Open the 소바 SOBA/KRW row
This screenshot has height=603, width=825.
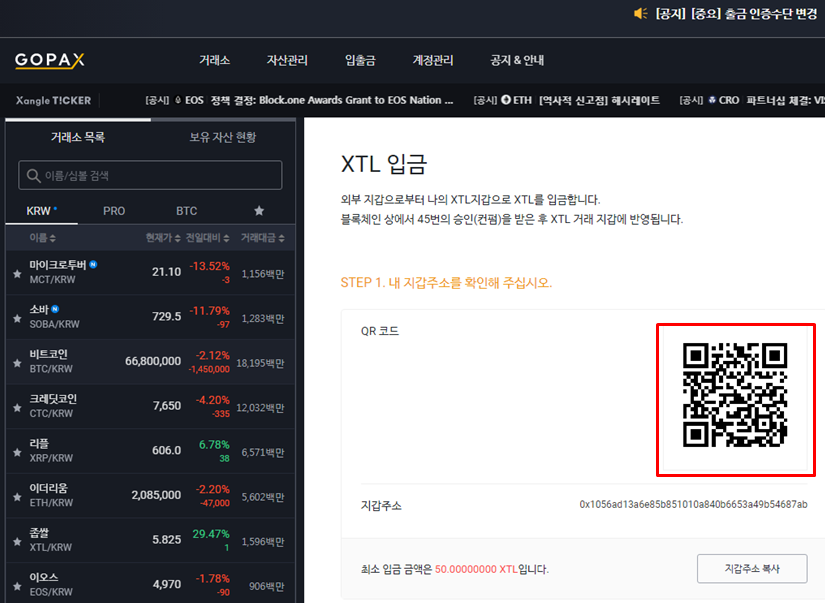[150, 317]
